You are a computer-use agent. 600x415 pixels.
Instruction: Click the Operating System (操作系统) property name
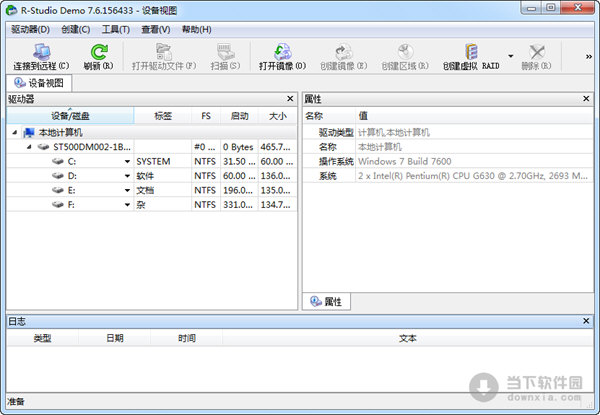tap(336, 161)
